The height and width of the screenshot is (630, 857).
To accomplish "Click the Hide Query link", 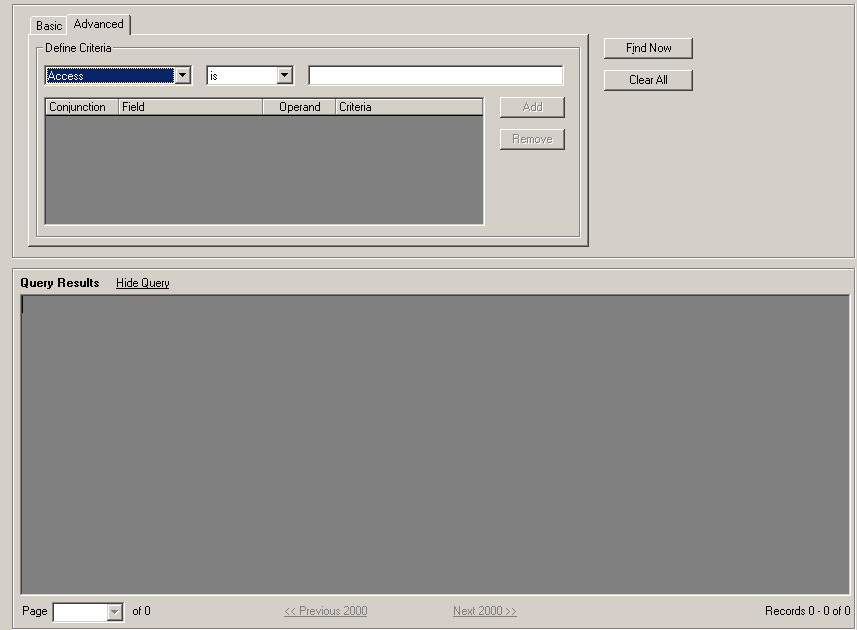I will coord(143,283).
